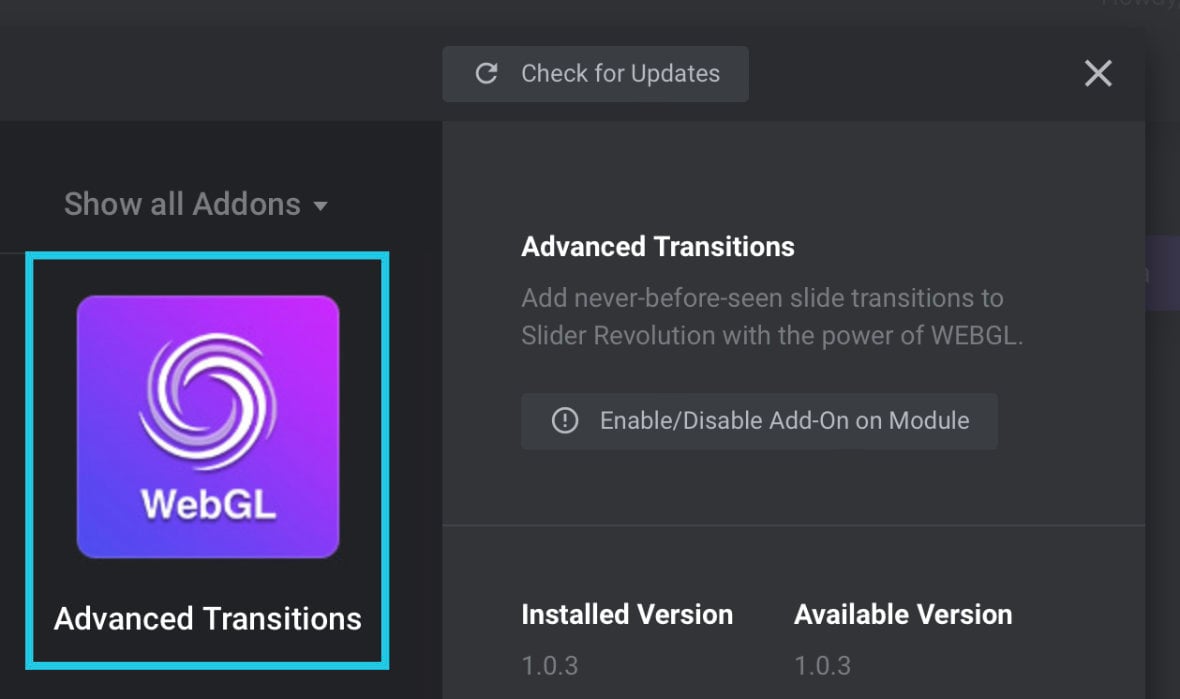
Task: Select the purple WebGL addon thumbnail
Action: point(208,427)
